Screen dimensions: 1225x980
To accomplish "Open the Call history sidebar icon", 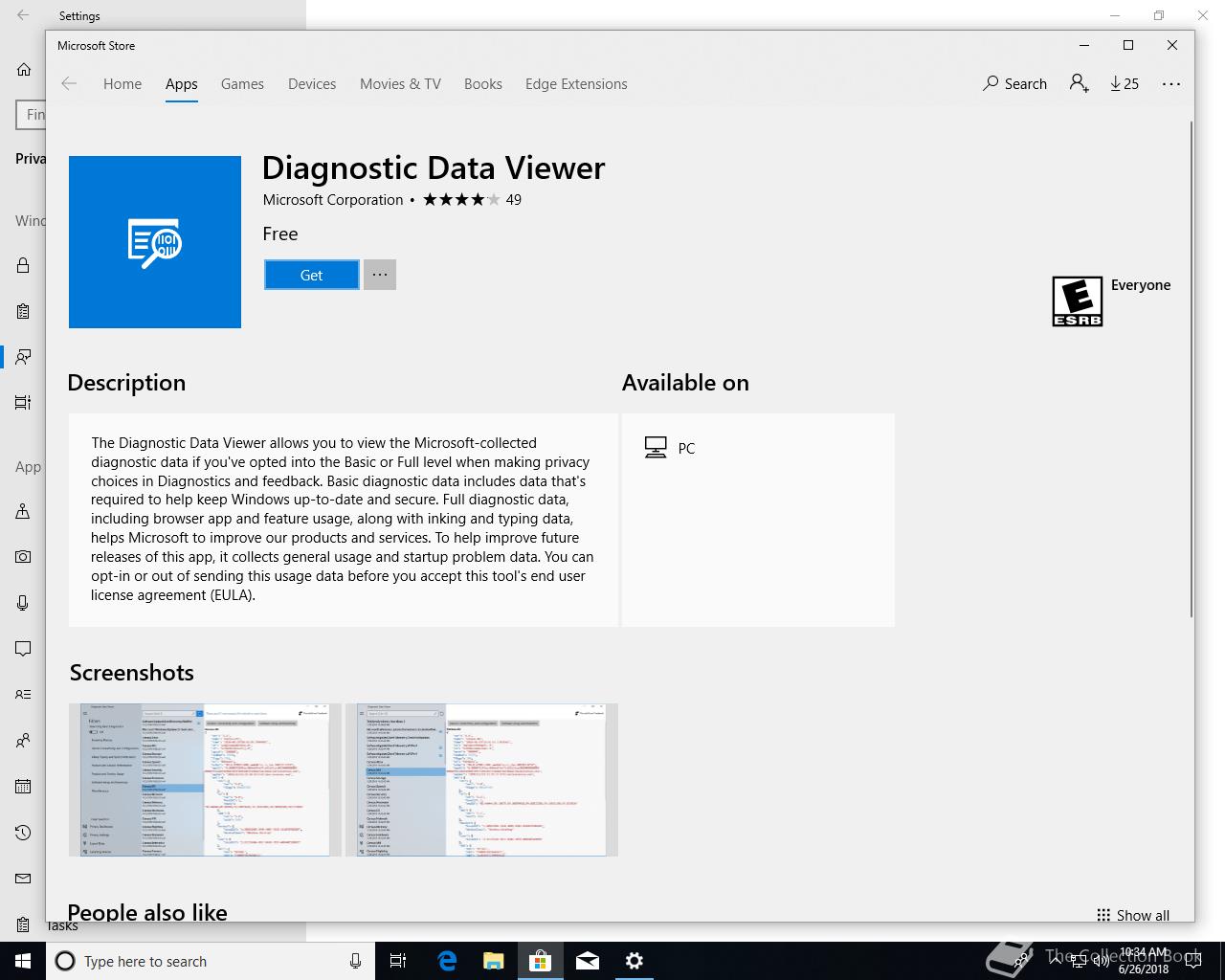I will coord(23,833).
